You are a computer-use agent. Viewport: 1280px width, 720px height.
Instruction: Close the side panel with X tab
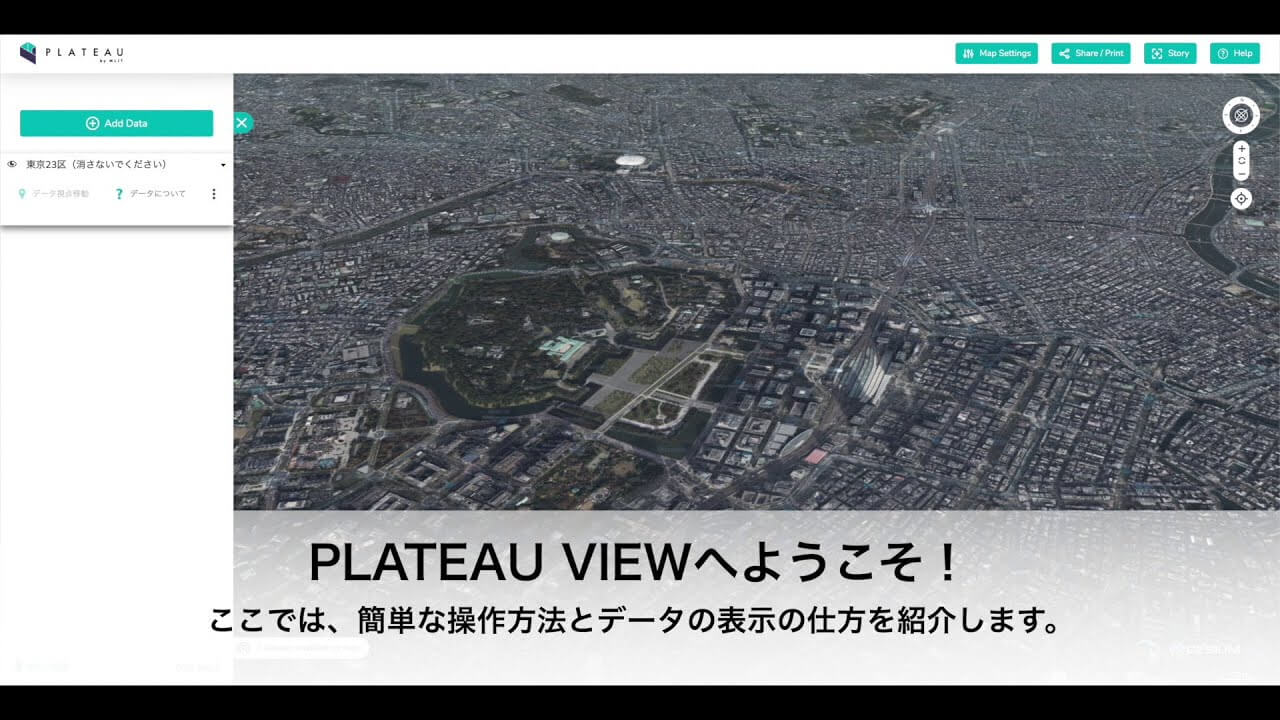point(242,122)
